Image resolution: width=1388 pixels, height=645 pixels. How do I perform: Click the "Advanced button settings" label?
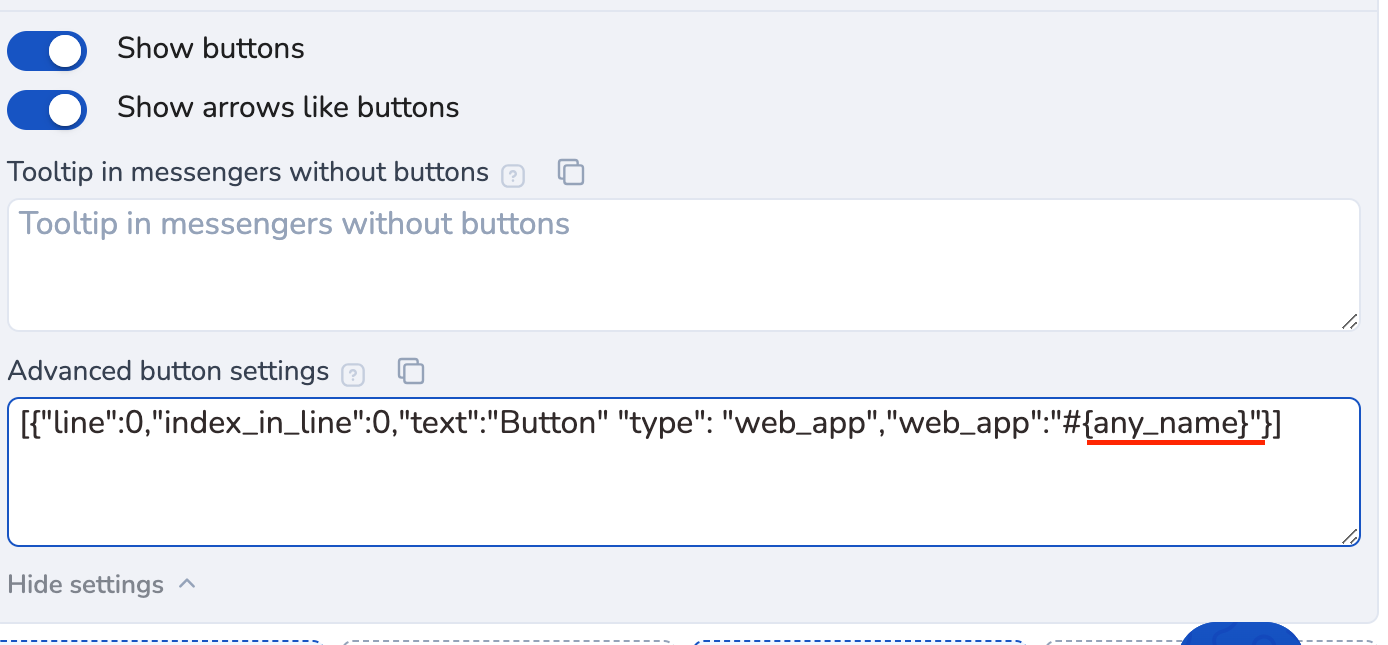[x=168, y=371]
